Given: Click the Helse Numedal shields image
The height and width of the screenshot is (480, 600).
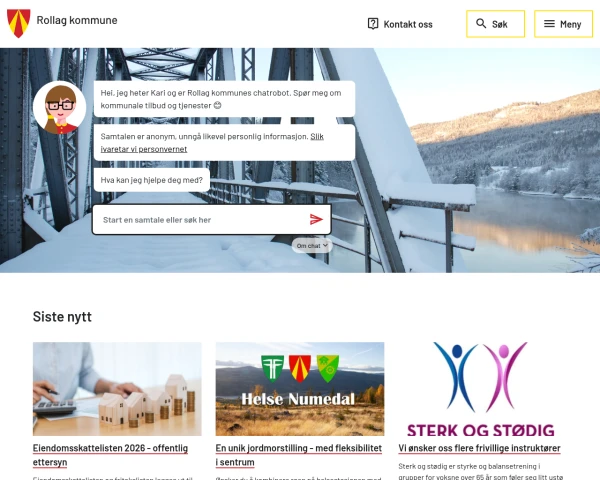Looking at the screenshot, I should tap(300, 389).
